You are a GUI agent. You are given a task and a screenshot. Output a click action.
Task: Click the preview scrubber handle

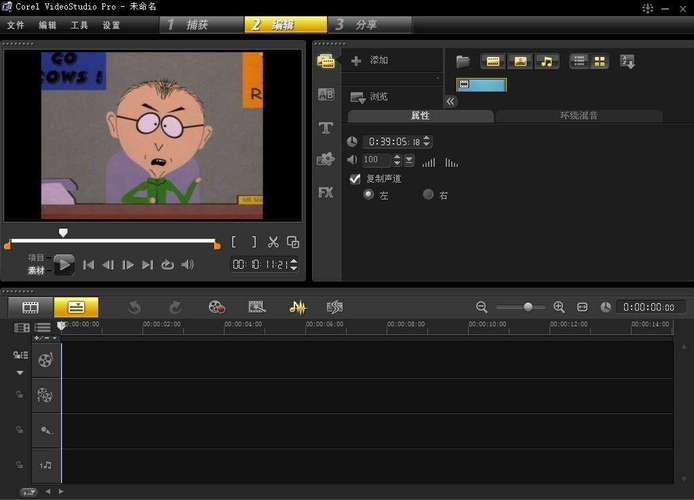[x=63, y=233]
